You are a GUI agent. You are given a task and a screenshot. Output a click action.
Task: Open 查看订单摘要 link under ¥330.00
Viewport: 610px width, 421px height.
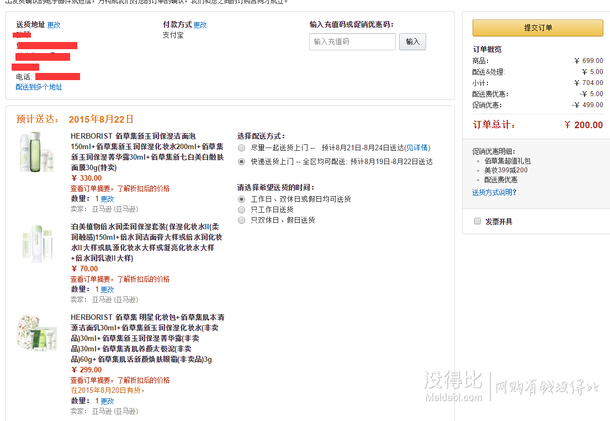(120, 189)
